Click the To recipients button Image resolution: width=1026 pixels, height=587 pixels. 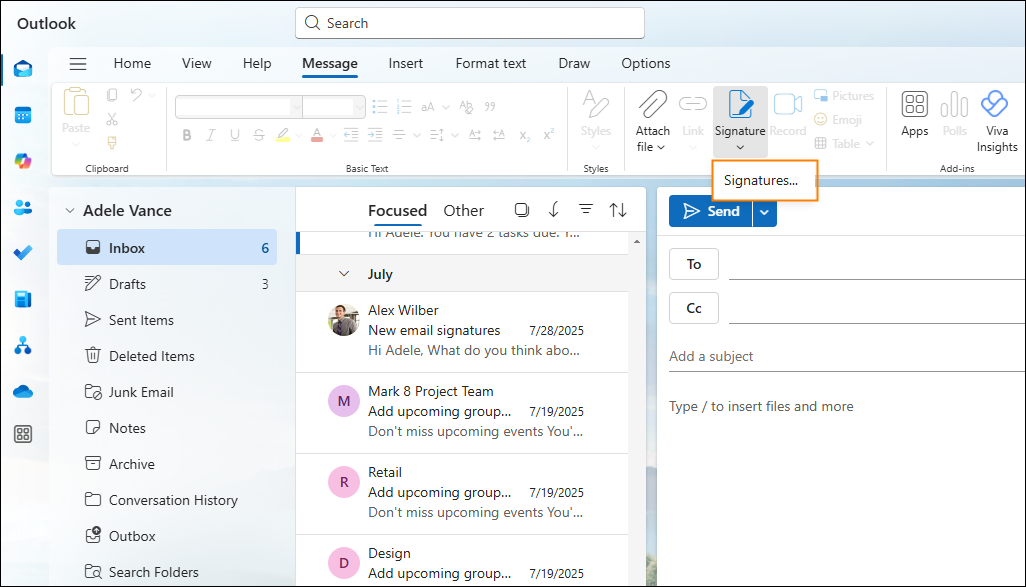[x=694, y=264]
